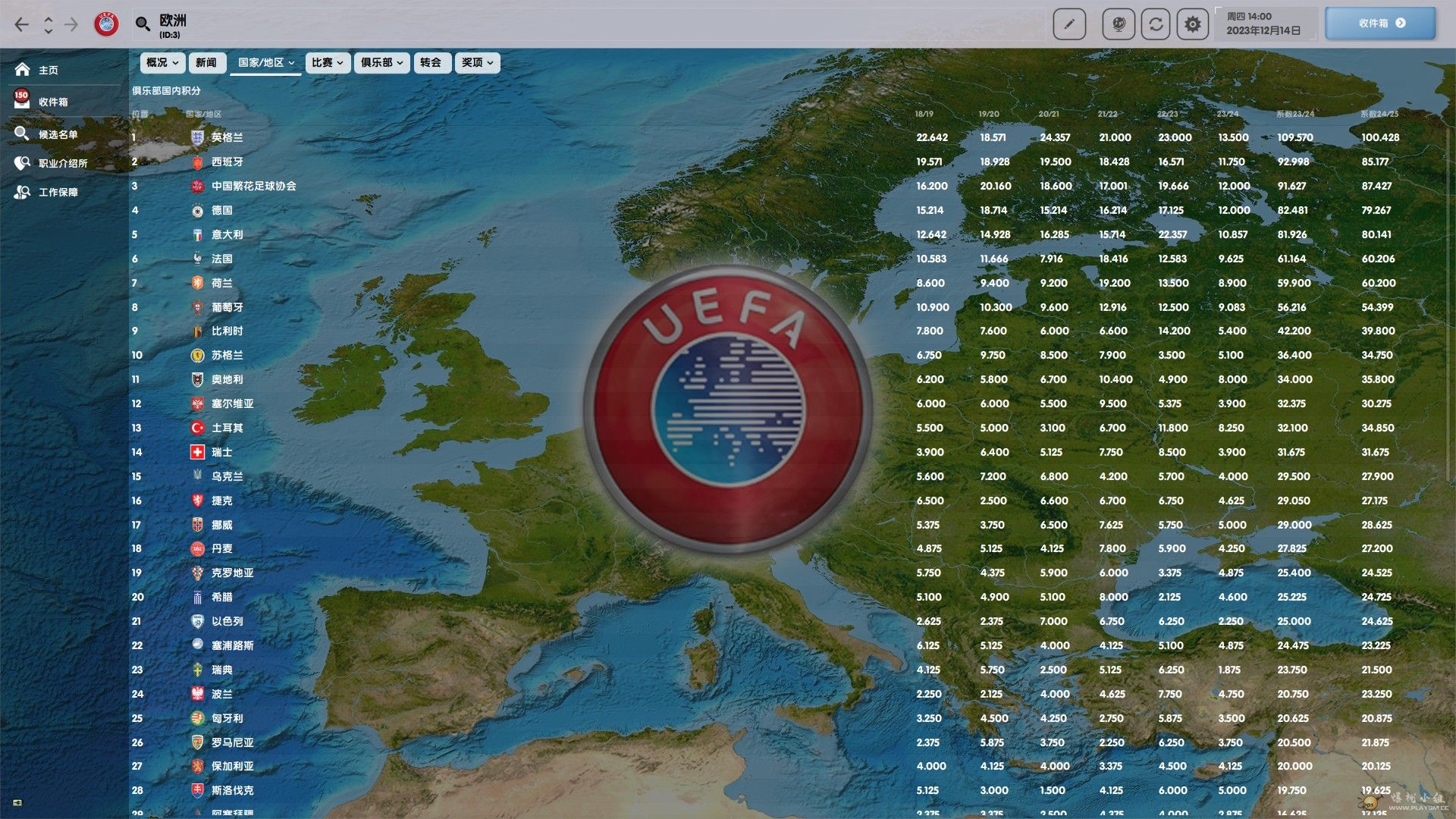Select the 奥地利 row

coord(785,379)
